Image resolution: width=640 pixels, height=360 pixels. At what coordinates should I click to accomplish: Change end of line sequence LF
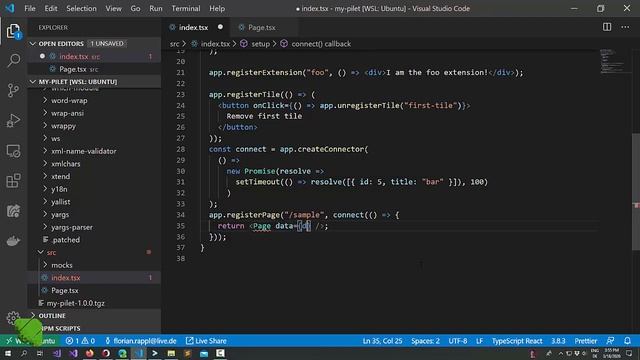pyautogui.click(x=480, y=341)
